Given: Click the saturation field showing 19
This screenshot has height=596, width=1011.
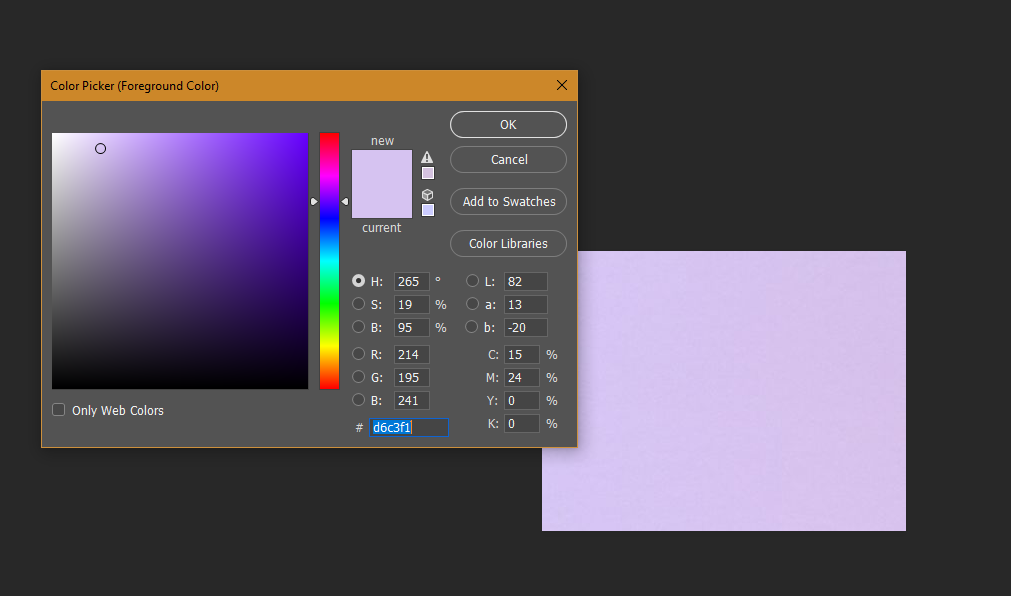Looking at the screenshot, I should click(x=411, y=304).
